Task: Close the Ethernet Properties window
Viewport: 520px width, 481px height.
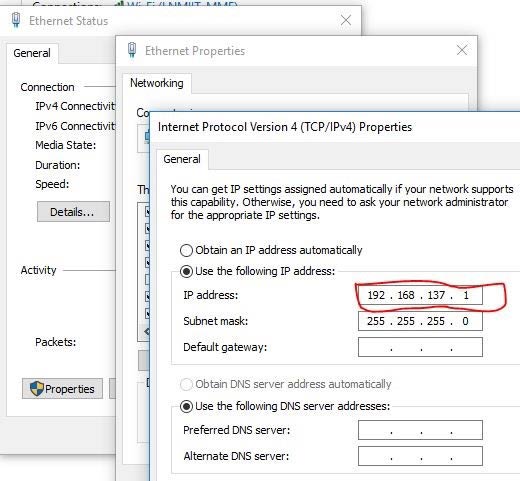Action: point(462,50)
